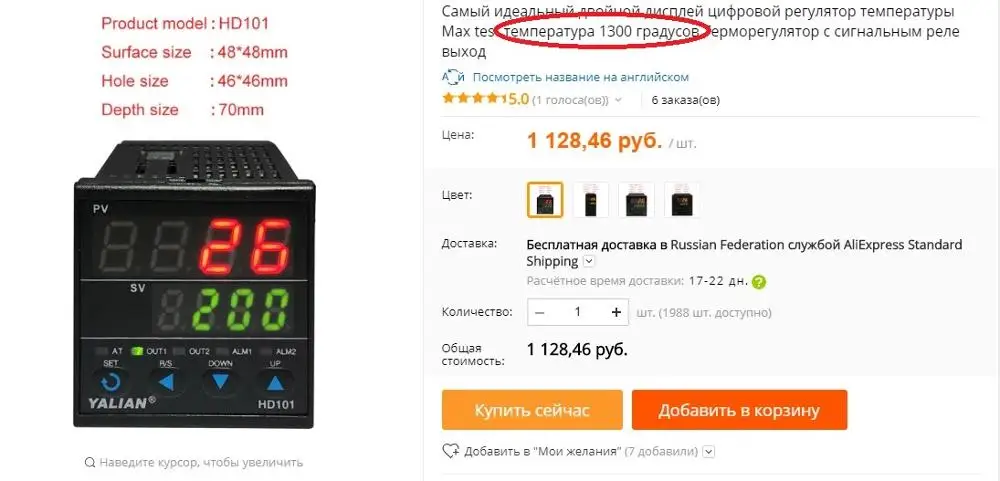This screenshot has height=481, width=1000.
Task: Click the heart wishlist icon
Action: (x=450, y=451)
